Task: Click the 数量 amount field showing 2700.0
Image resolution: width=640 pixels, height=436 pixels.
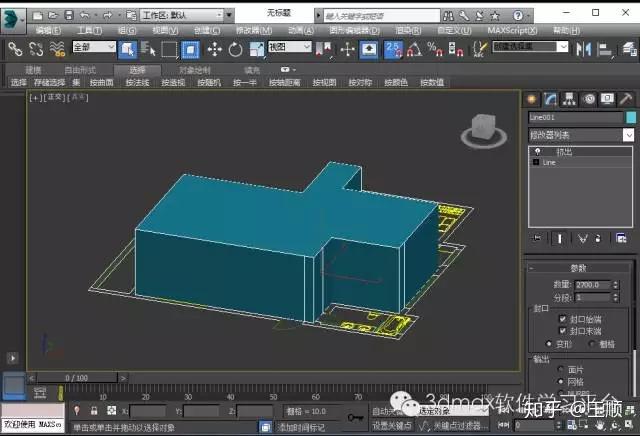Action: 592,285
